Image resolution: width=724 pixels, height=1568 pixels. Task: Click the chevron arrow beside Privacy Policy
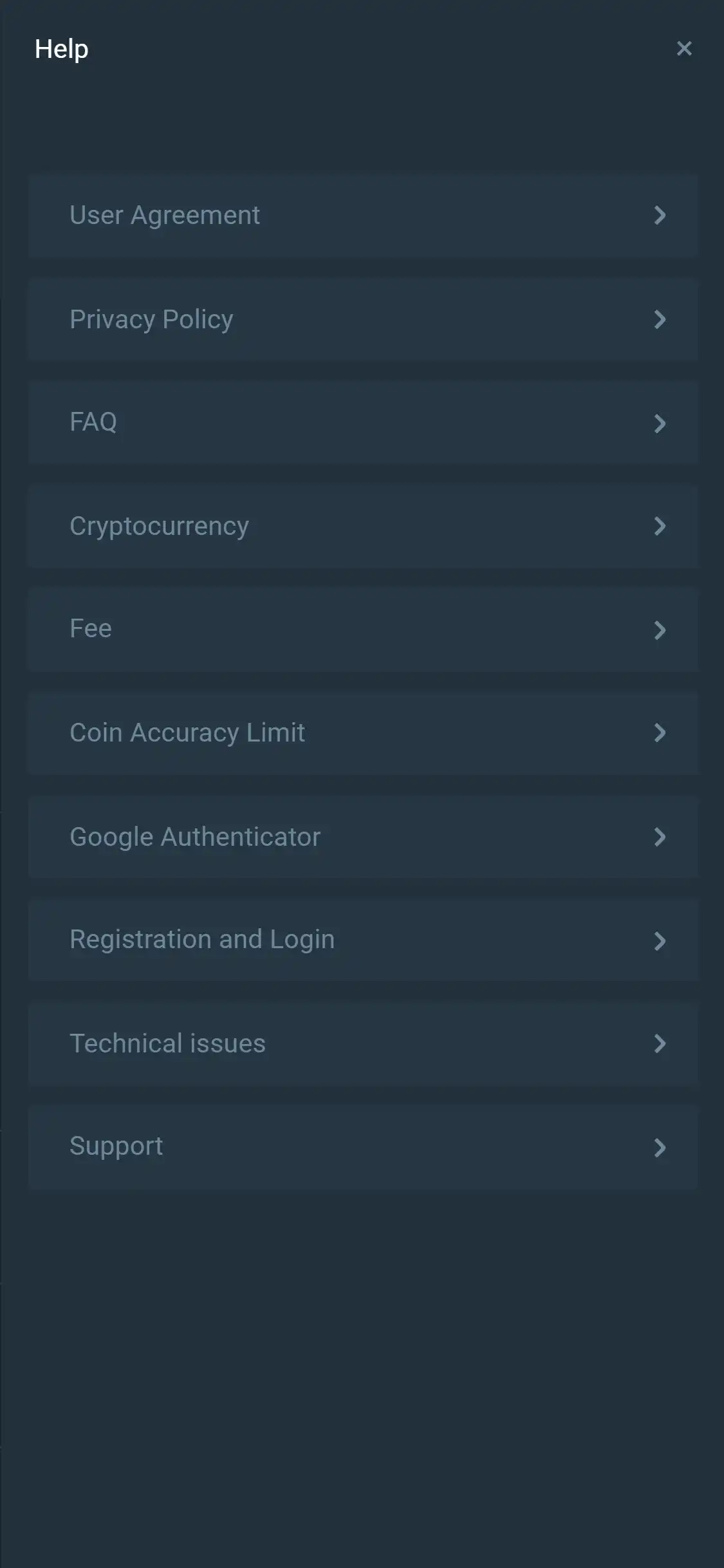click(660, 319)
